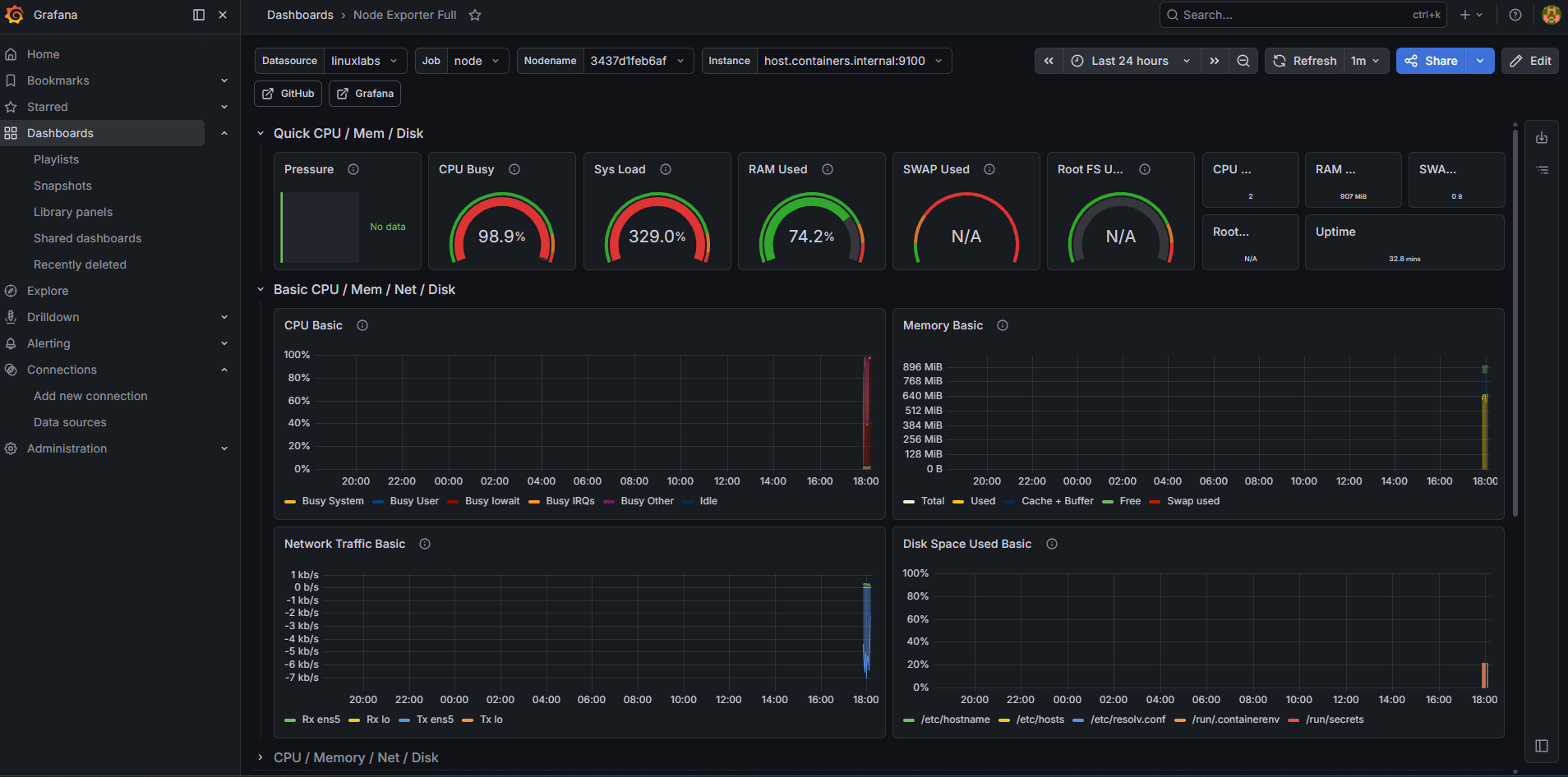
Task: Open the 1m refresh interval dropdown
Action: click(1367, 61)
